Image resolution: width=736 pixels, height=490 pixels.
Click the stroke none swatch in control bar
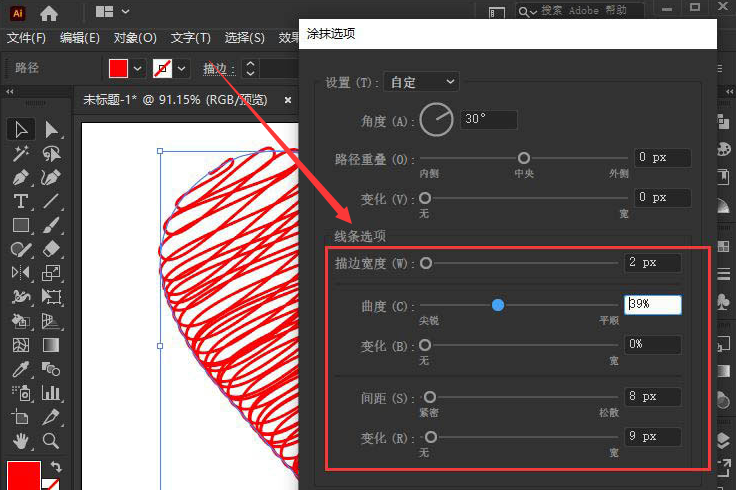point(162,69)
